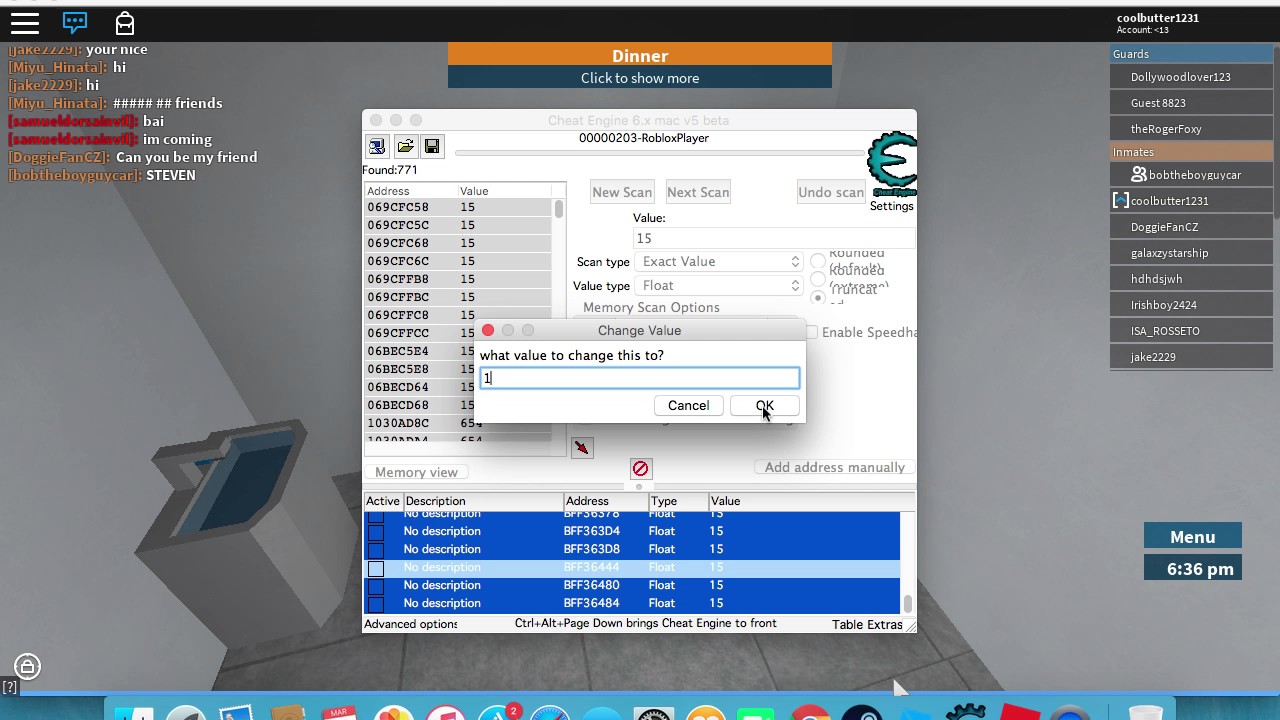Tick the Active box for address BFF363D8
Image resolution: width=1280 pixels, height=720 pixels.
click(x=376, y=549)
